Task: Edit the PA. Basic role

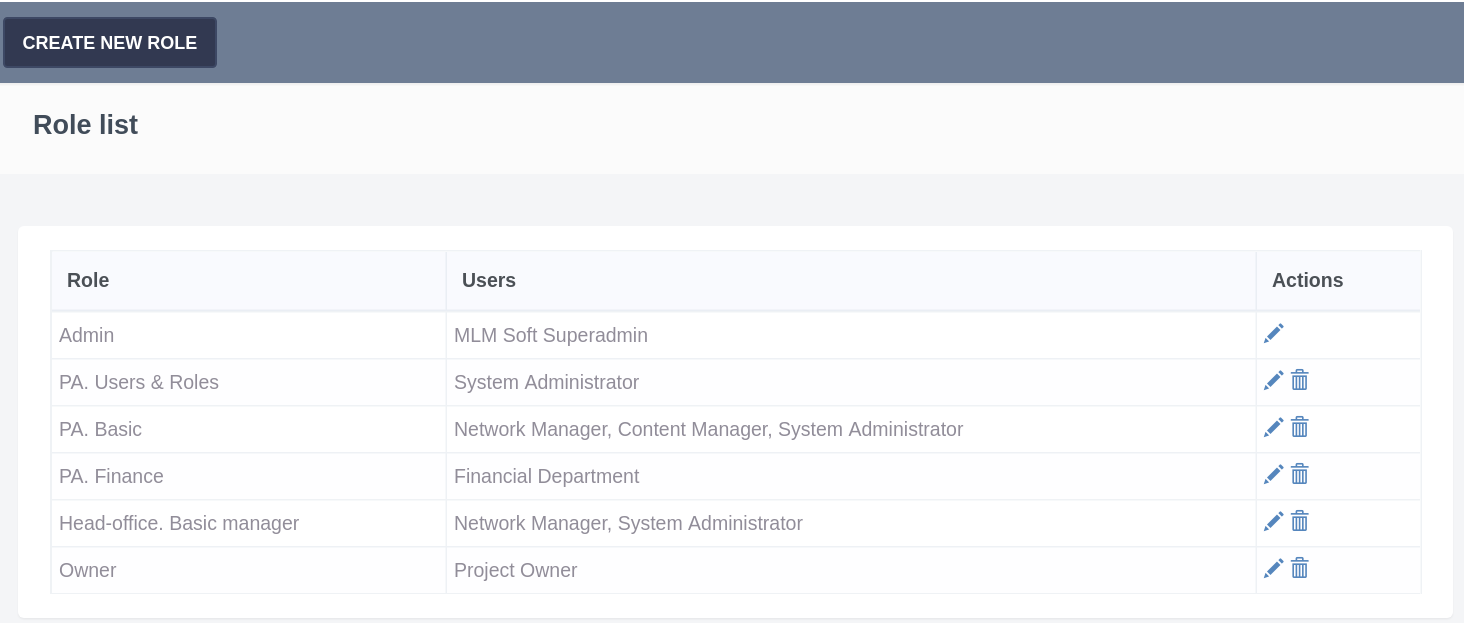Action: click(x=1273, y=428)
